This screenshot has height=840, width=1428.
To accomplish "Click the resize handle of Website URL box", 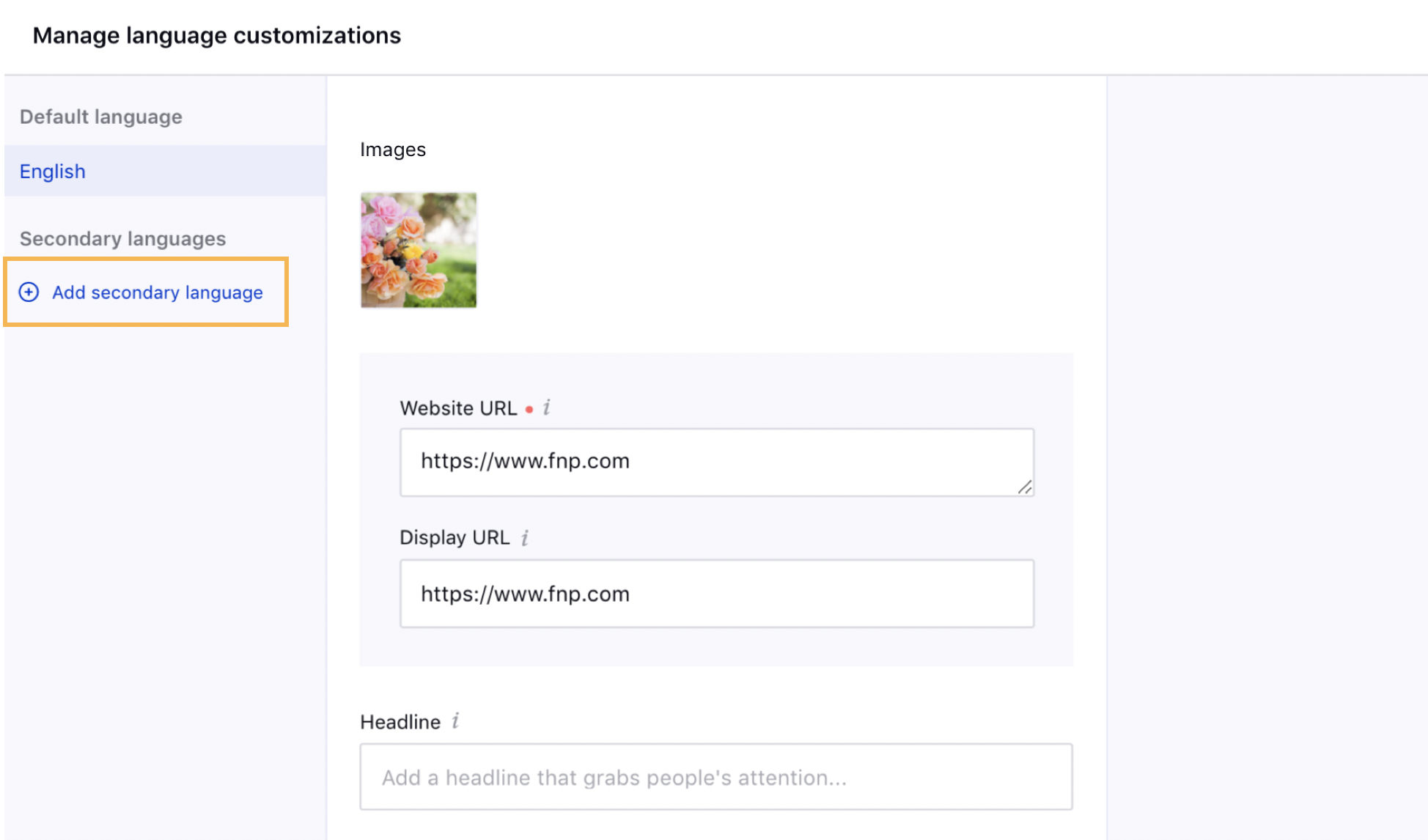I will [x=1025, y=487].
